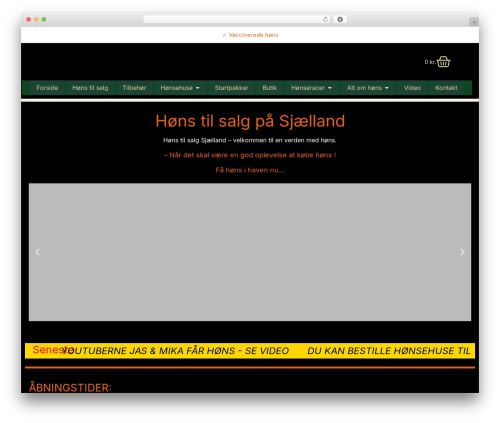Open the Video menu item

click(412, 88)
